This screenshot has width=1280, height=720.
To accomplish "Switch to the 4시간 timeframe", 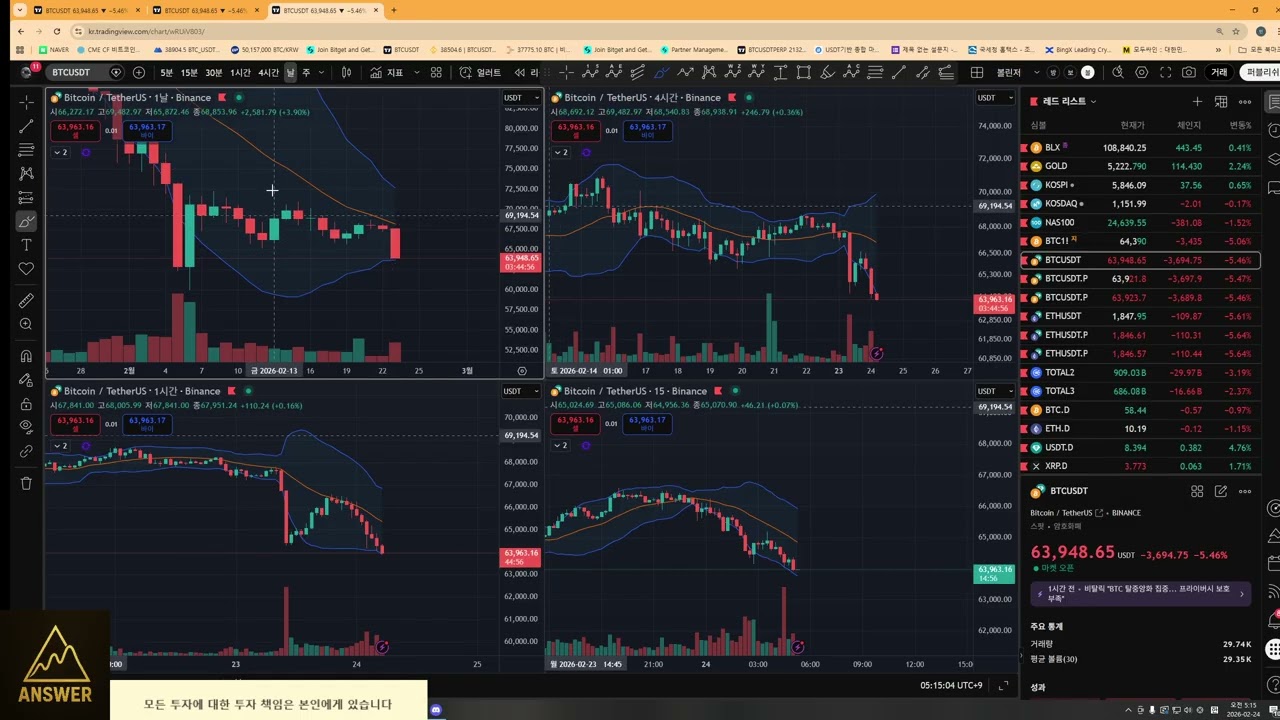I will (x=268, y=72).
